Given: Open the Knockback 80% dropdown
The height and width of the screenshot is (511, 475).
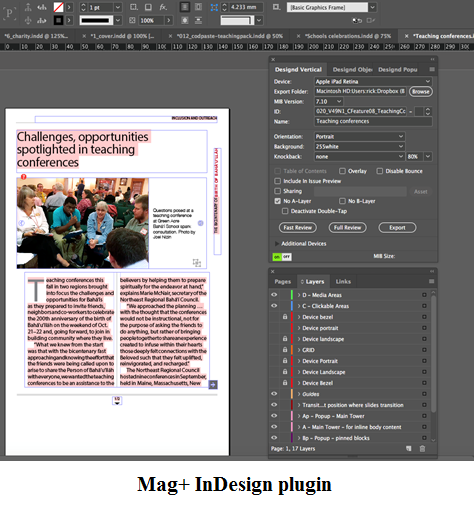Looking at the screenshot, I should 428,156.
